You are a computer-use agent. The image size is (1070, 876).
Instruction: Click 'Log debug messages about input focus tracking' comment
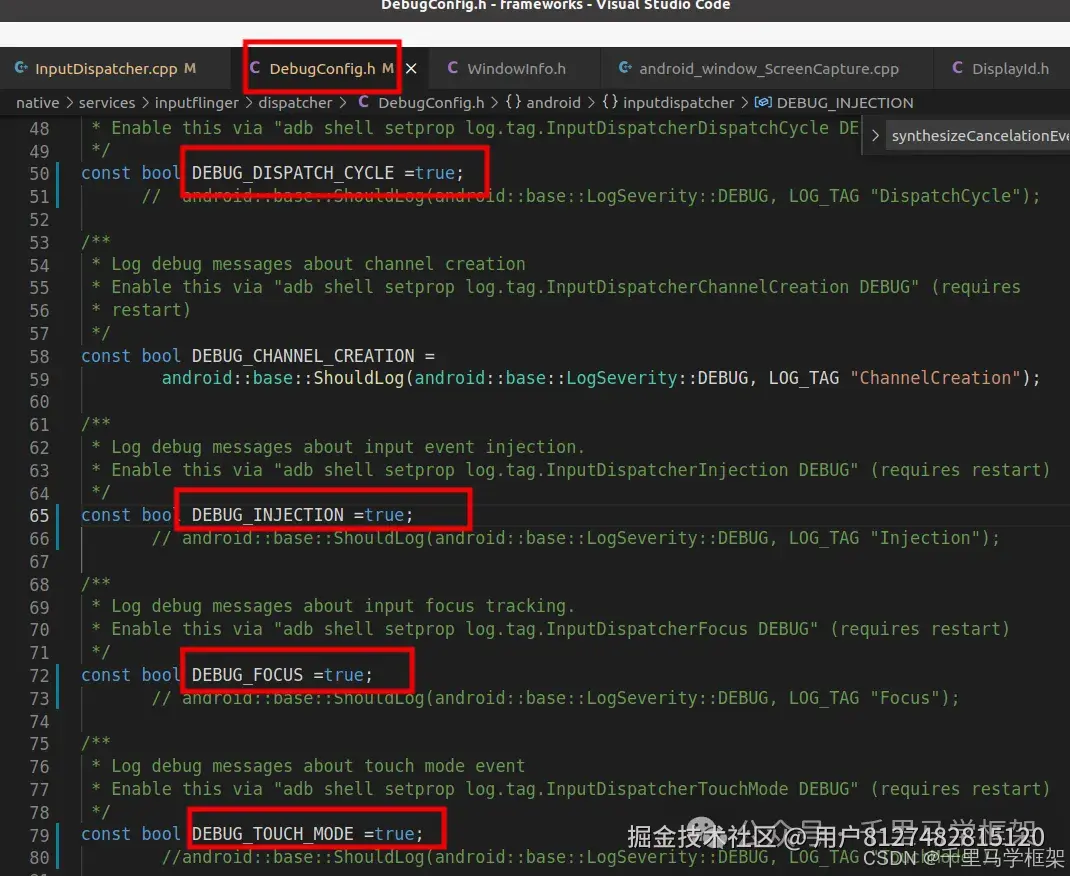[x=343, y=606]
